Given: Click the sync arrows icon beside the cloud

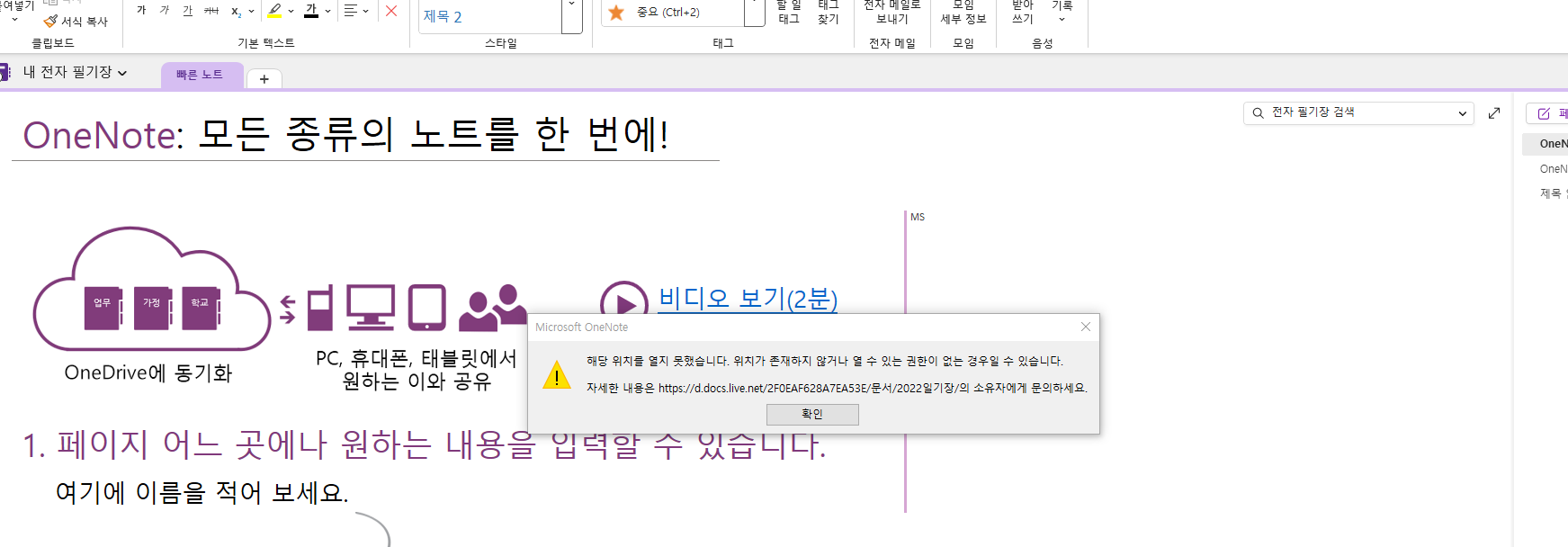Looking at the screenshot, I should click(x=288, y=309).
